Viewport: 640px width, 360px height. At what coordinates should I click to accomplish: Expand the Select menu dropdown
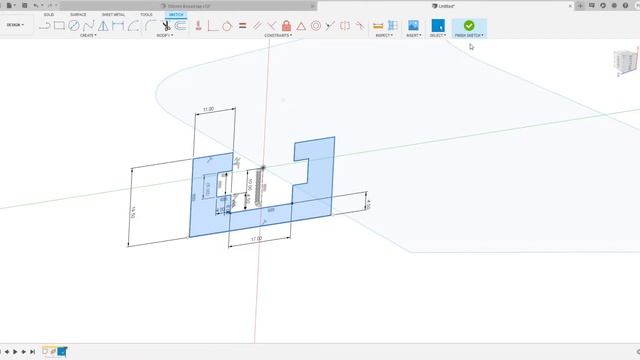438,36
